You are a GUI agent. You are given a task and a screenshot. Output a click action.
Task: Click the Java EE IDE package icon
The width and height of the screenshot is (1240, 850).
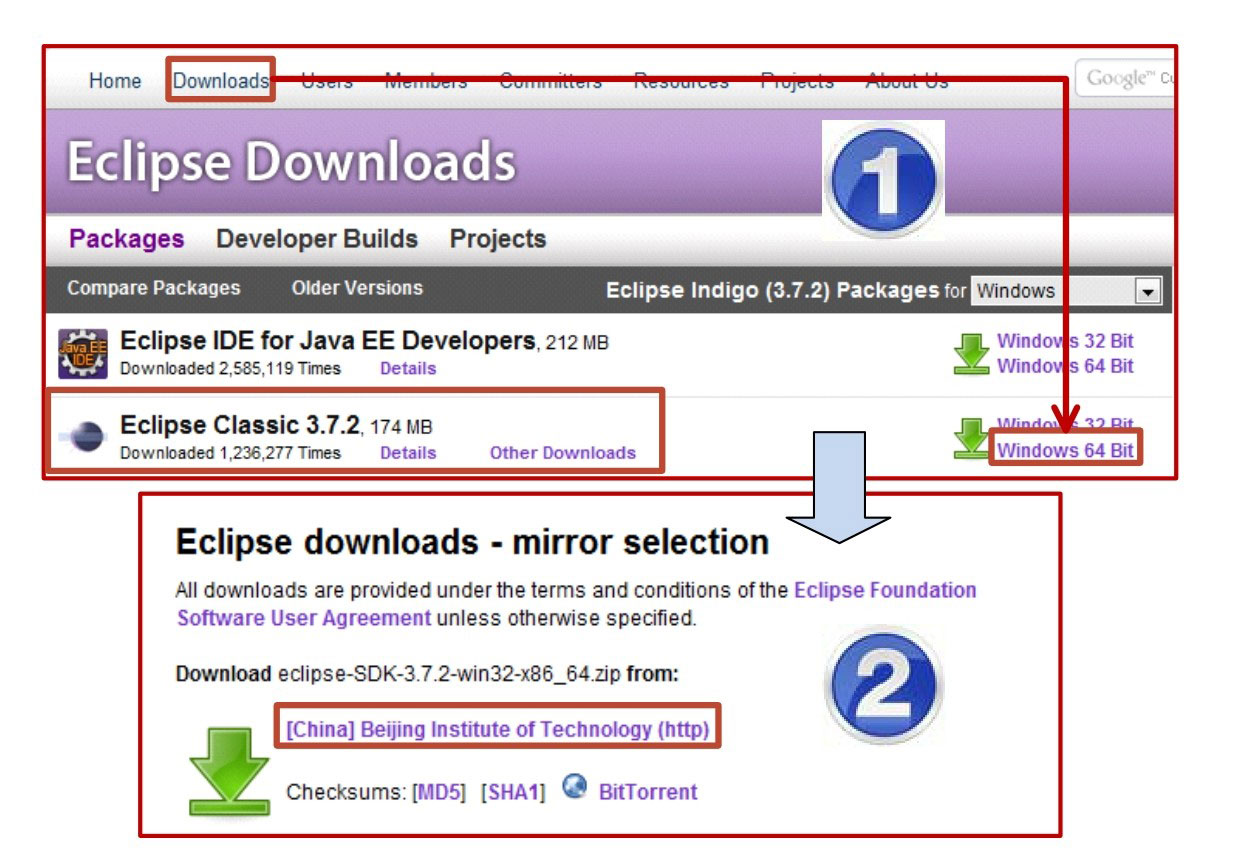(x=83, y=353)
